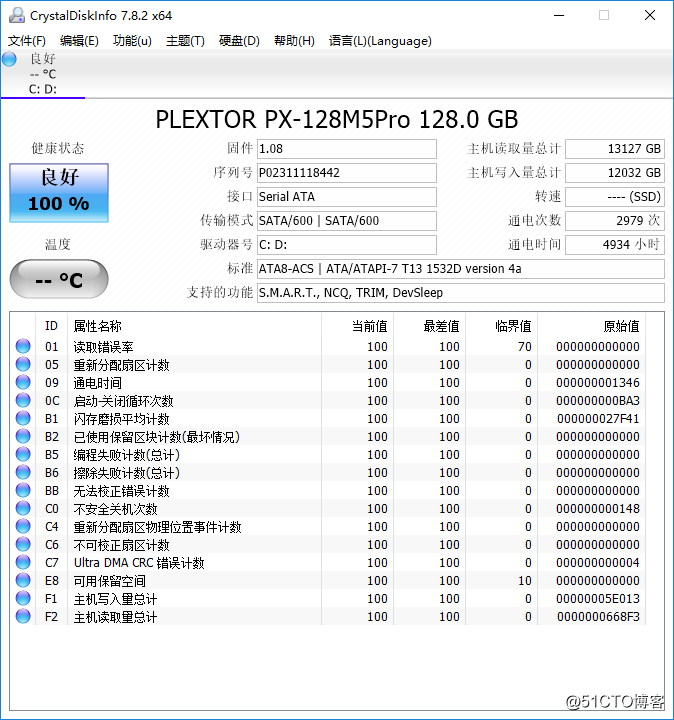Viewport: 674px width, 720px height.
Task: Select the 已使用保留区块计数(最坏情况) row
Action: (x=328, y=436)
